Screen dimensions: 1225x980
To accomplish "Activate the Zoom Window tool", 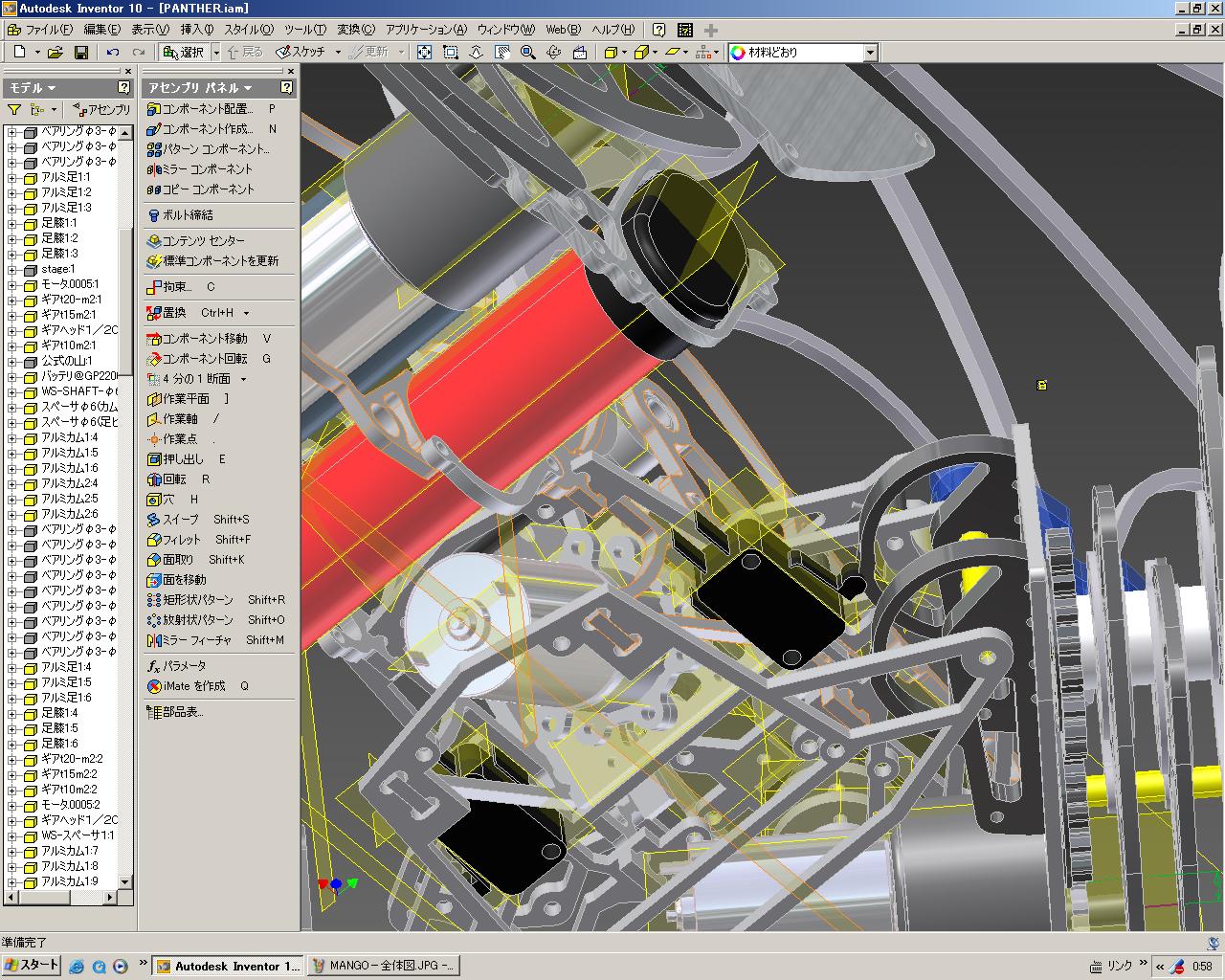I will click(450, 52).
